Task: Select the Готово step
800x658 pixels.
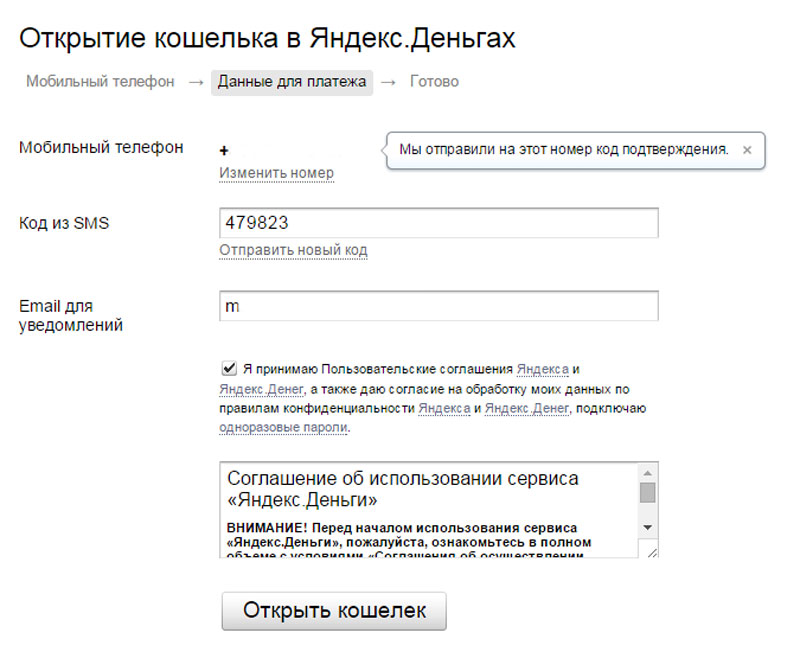Action: [434, 82]
